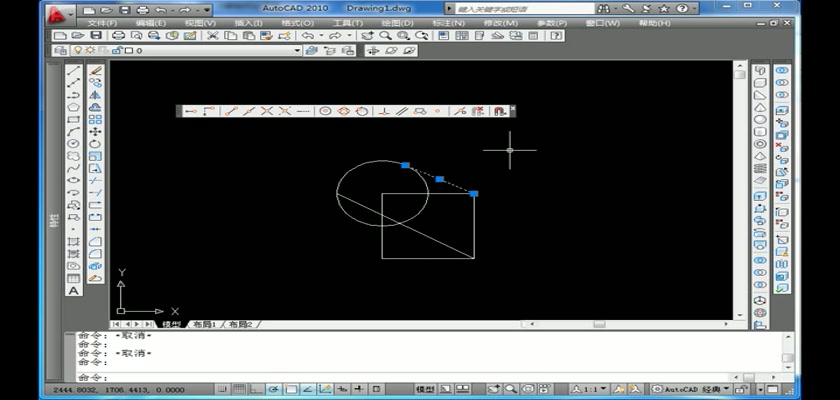Toggle Ortho mode in status bar

tap(257, 389)
